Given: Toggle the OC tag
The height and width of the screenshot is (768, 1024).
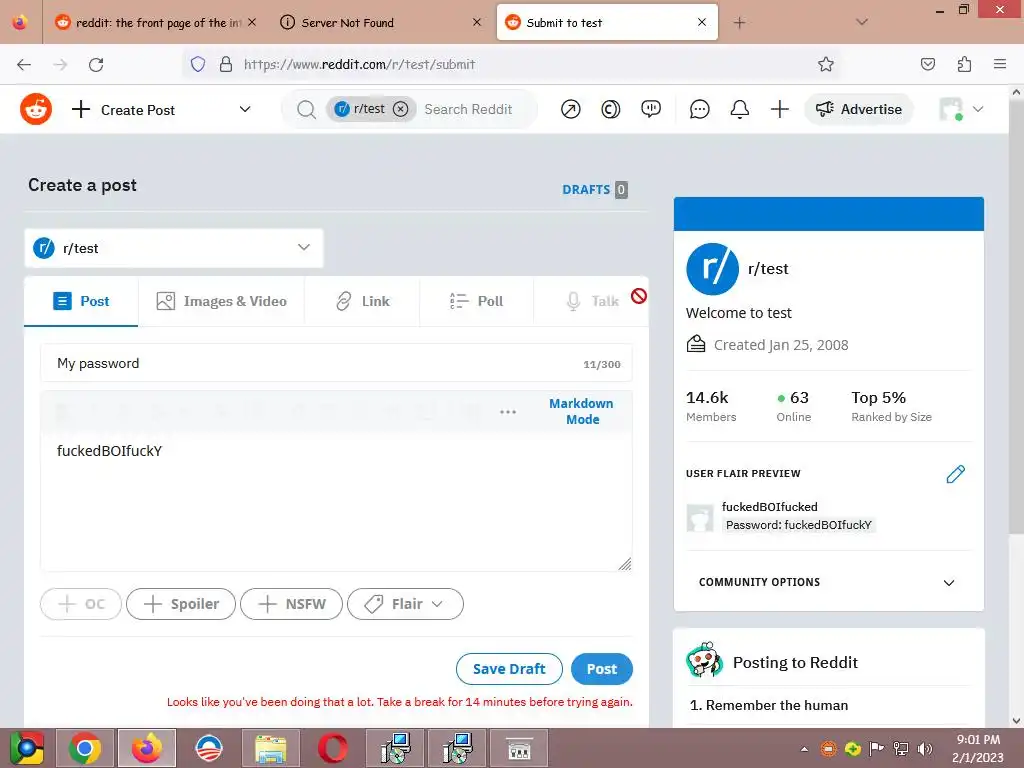Looking at the screenshot, I should click(x=81, y=604).
